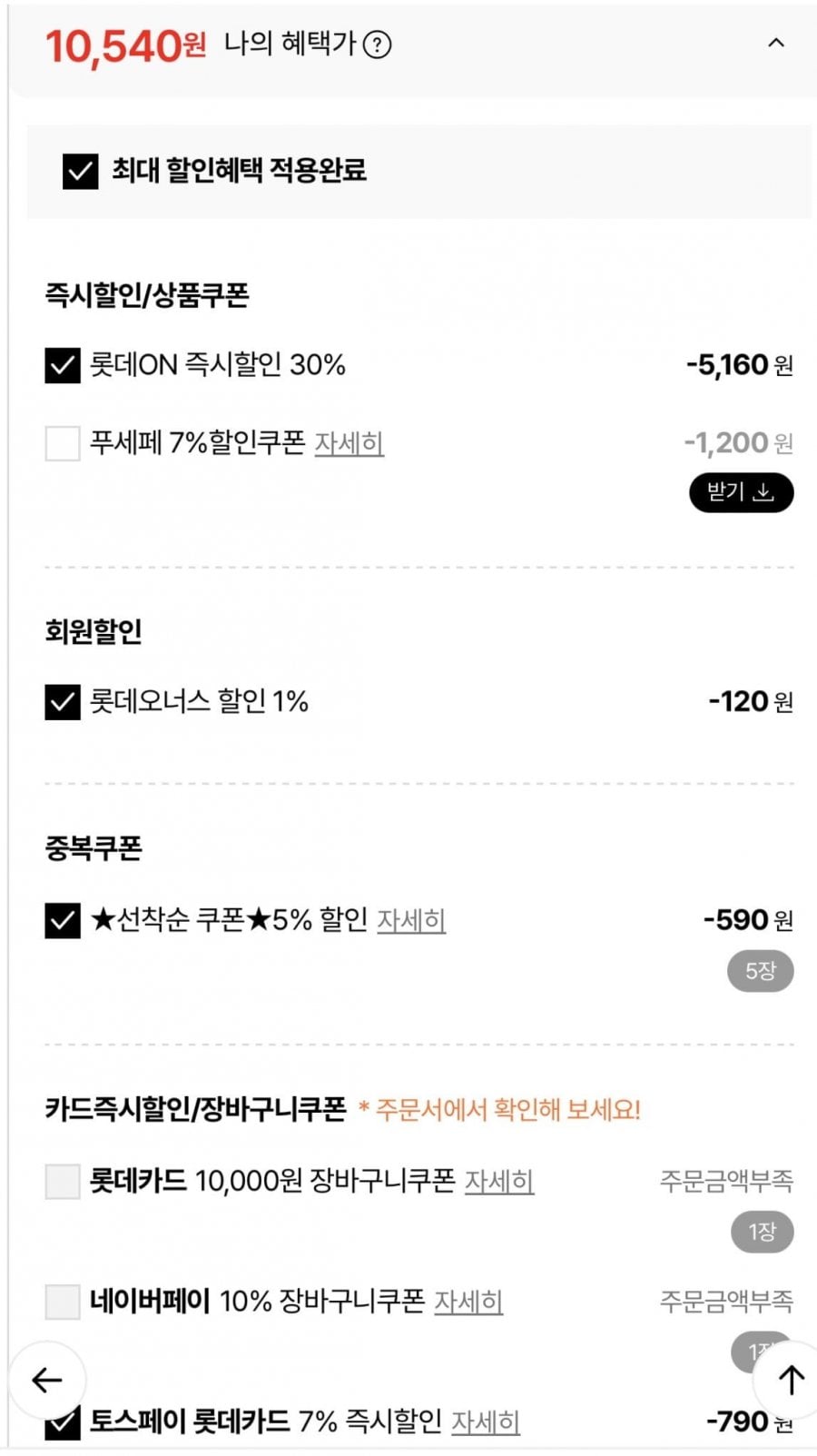
Task: Click the 5장 coupon count badge
Action: 760,971
